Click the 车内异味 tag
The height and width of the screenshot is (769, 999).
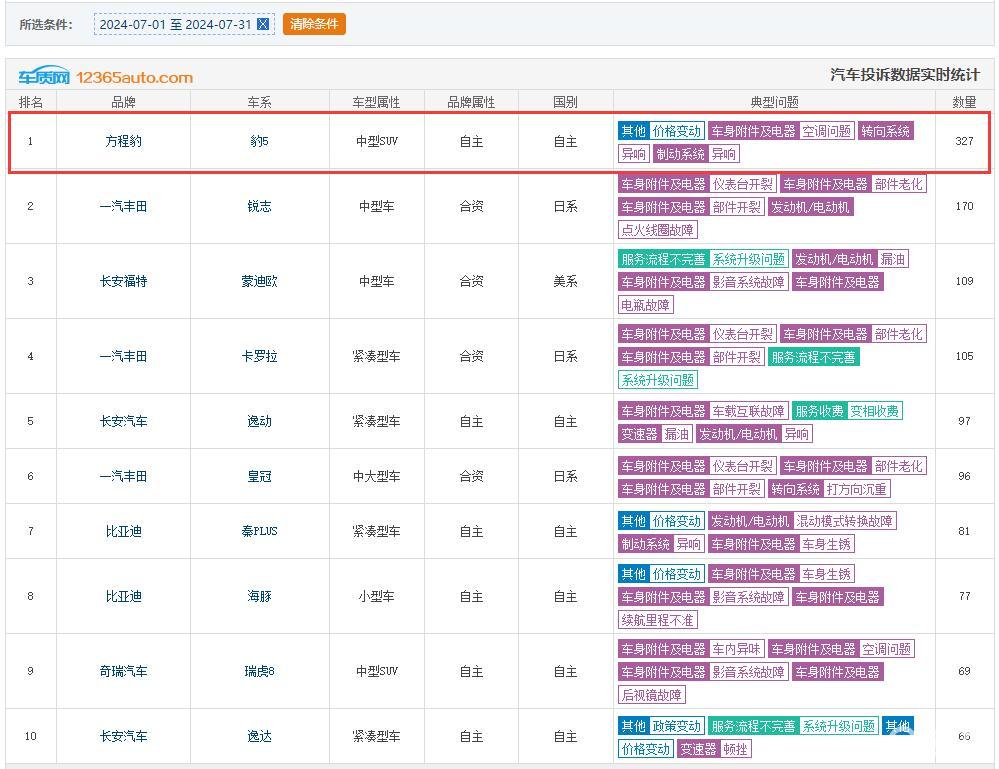click(737, 649)
